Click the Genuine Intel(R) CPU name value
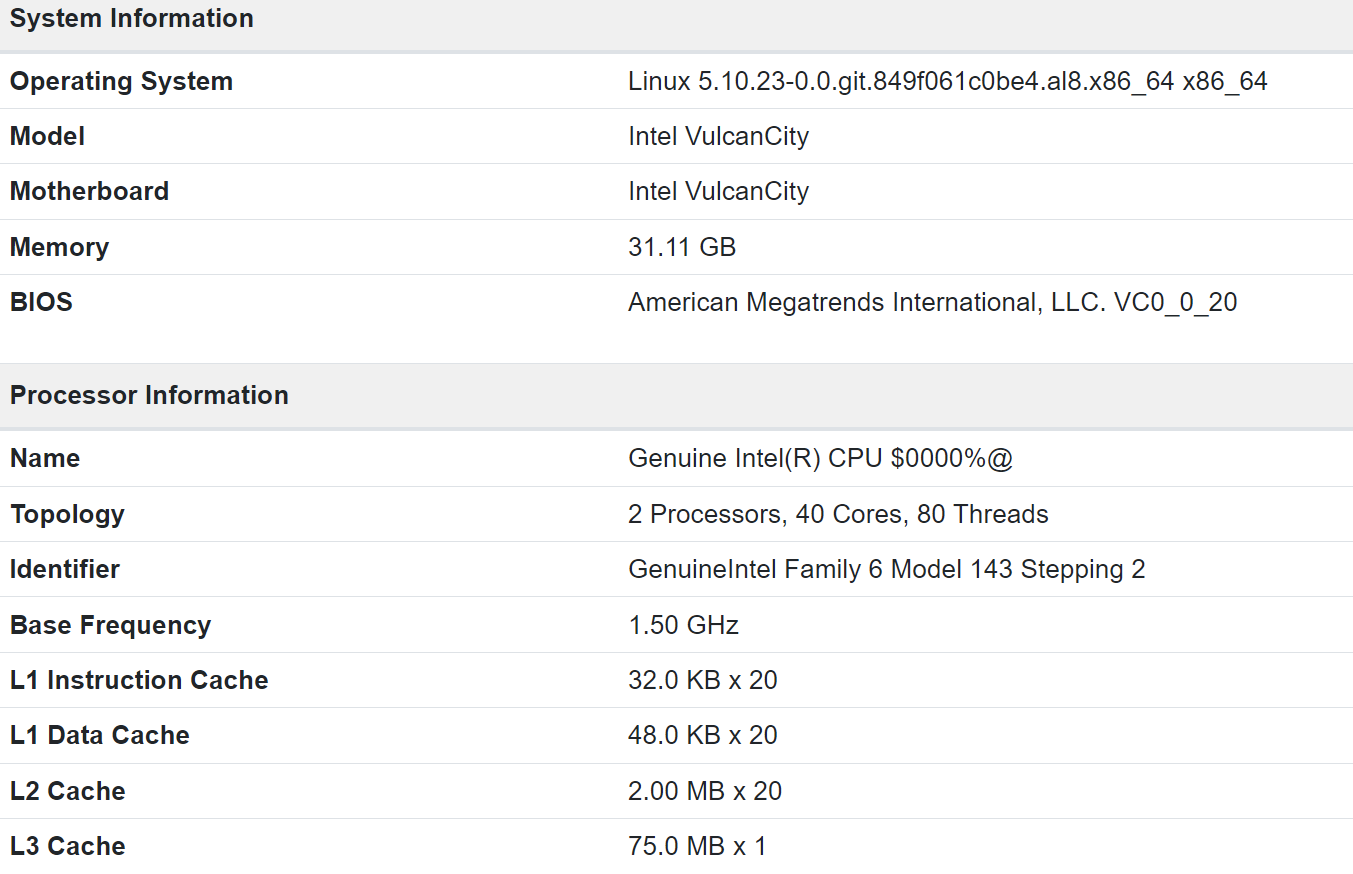Viewport: 1353px width, 874px height. 820,458
